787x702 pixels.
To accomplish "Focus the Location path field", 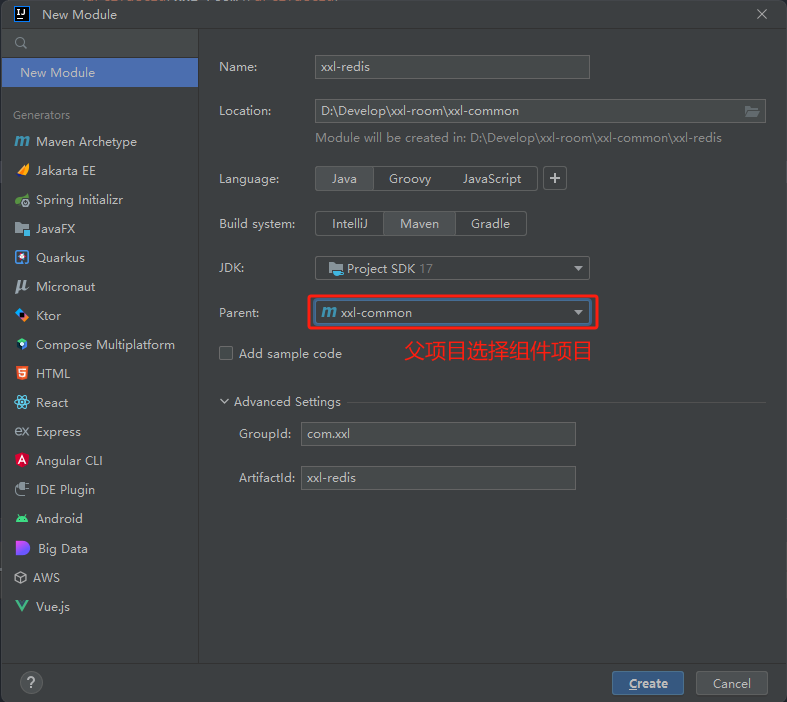I will click(540, 111).
